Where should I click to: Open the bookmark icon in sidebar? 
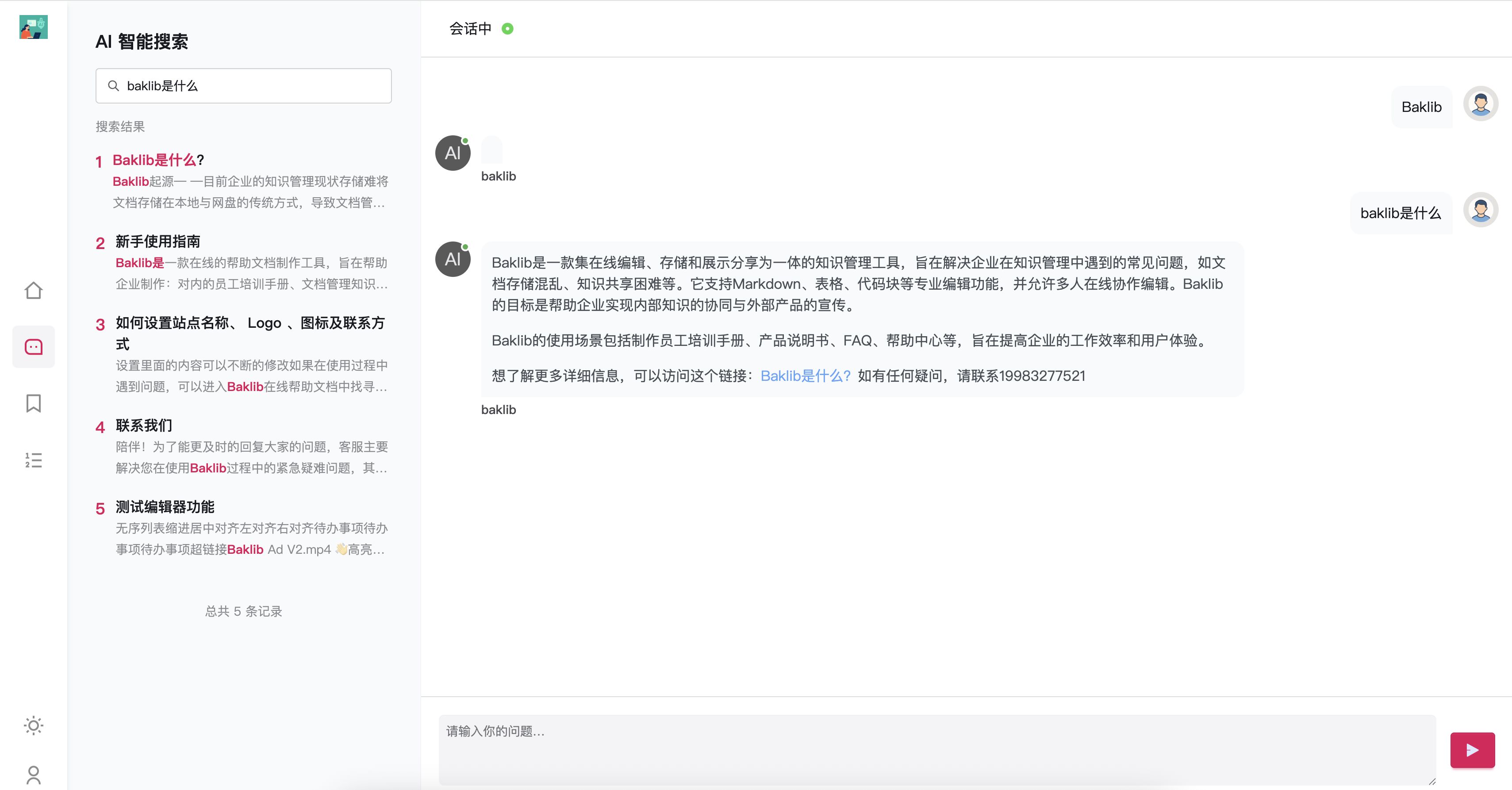pyautogui.click(x=34, y=403)
